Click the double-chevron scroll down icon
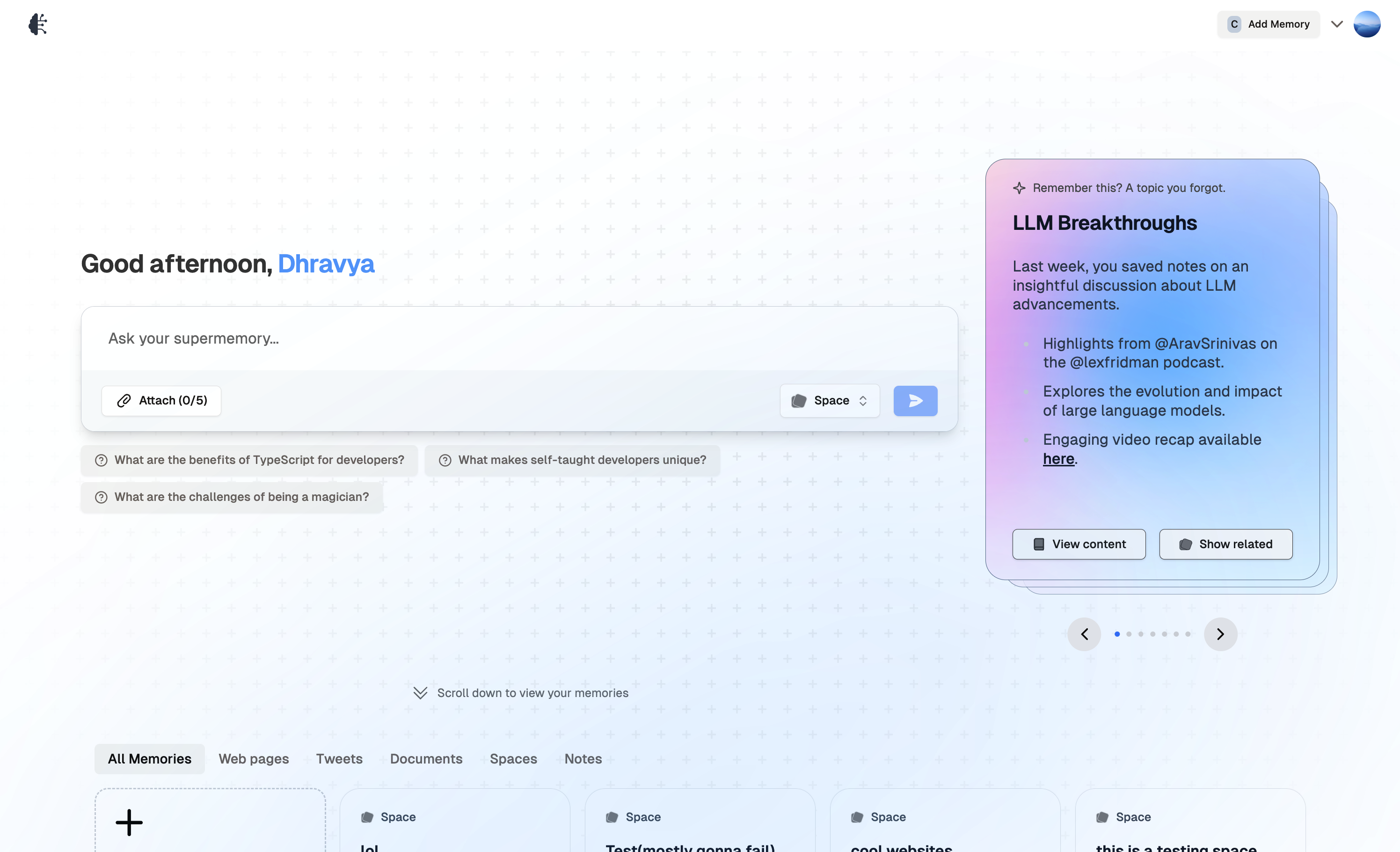The height and width of the screenshot is (852, 1400). coord(421,693)
